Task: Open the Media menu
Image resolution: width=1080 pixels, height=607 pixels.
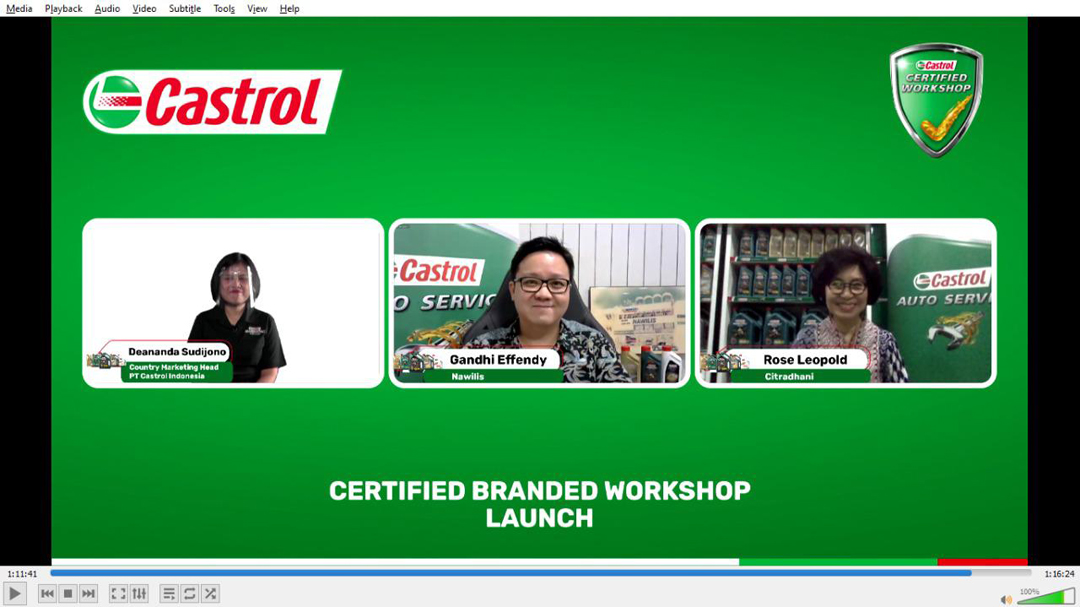Action: [18, 8]
